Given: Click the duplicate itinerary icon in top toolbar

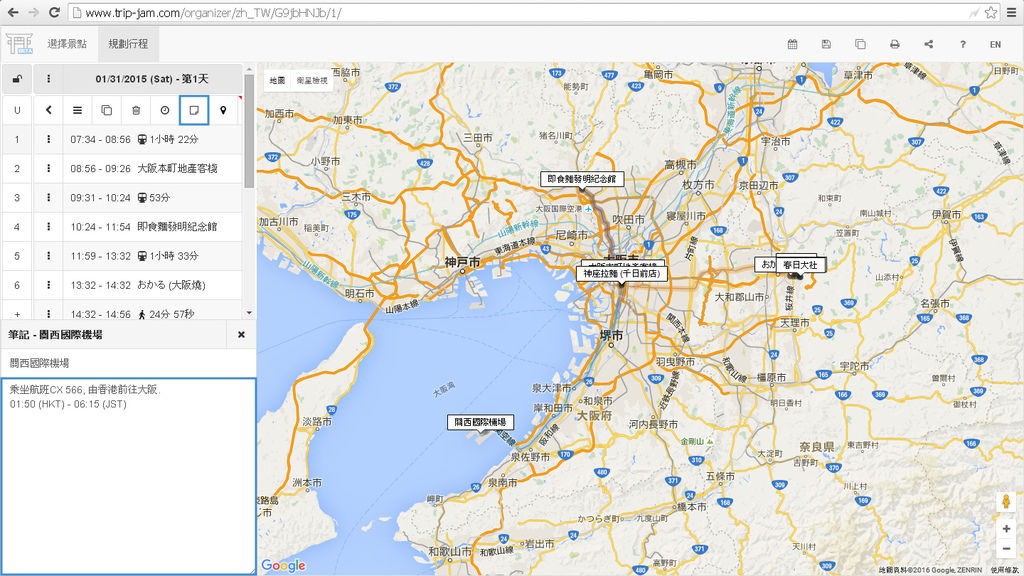Looking at the screenshot, I should click(x=860, y=44).
